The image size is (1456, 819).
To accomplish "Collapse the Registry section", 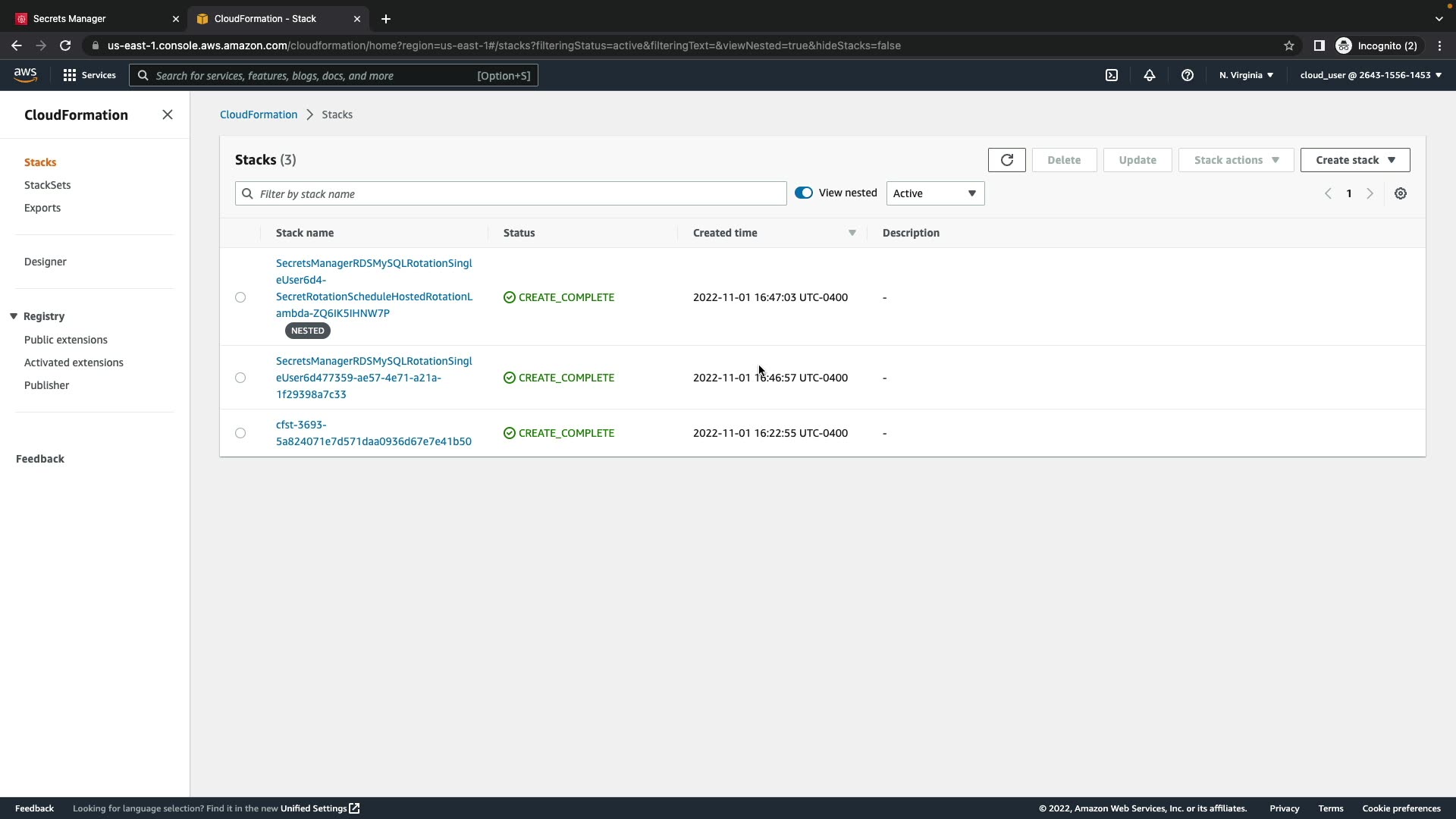I will pos(14,316).
